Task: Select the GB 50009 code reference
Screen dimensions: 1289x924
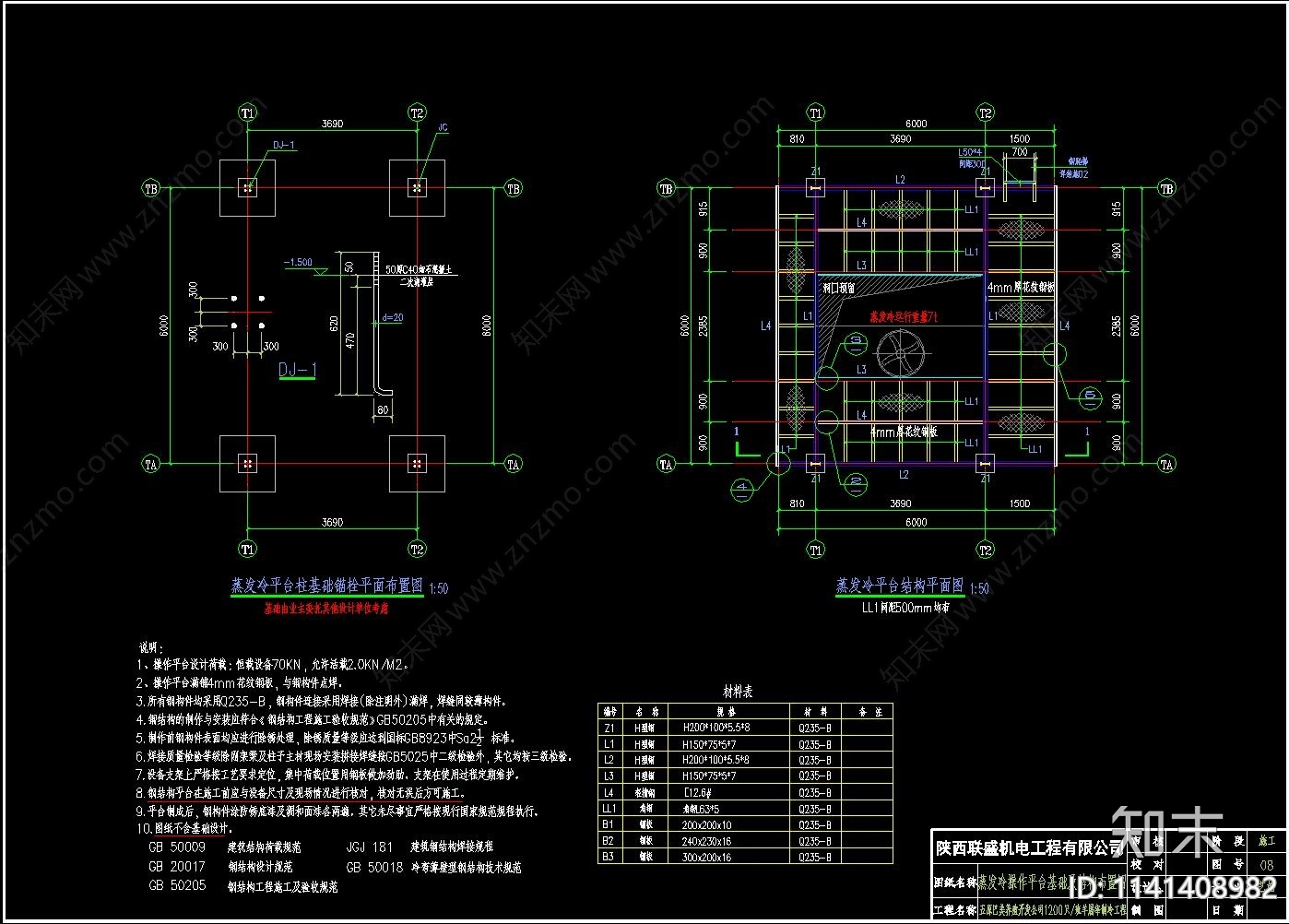Action: (x=177, y=846)
